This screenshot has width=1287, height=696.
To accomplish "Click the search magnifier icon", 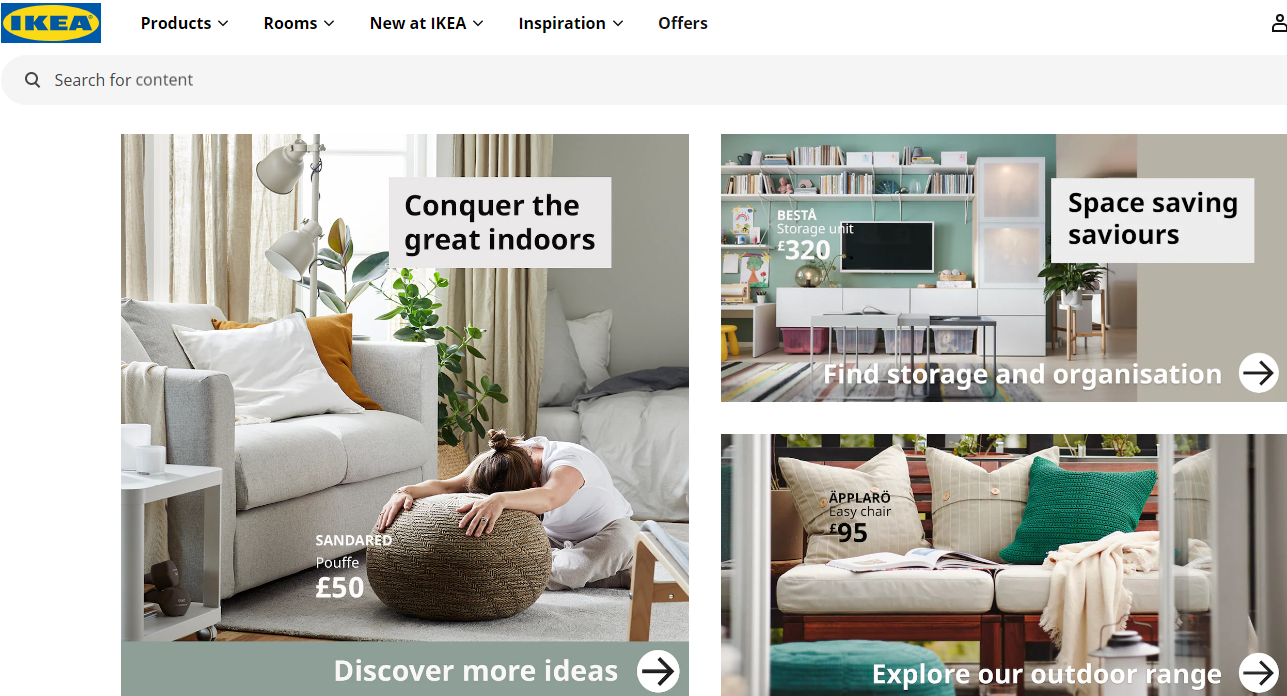I will pos(33,80).
